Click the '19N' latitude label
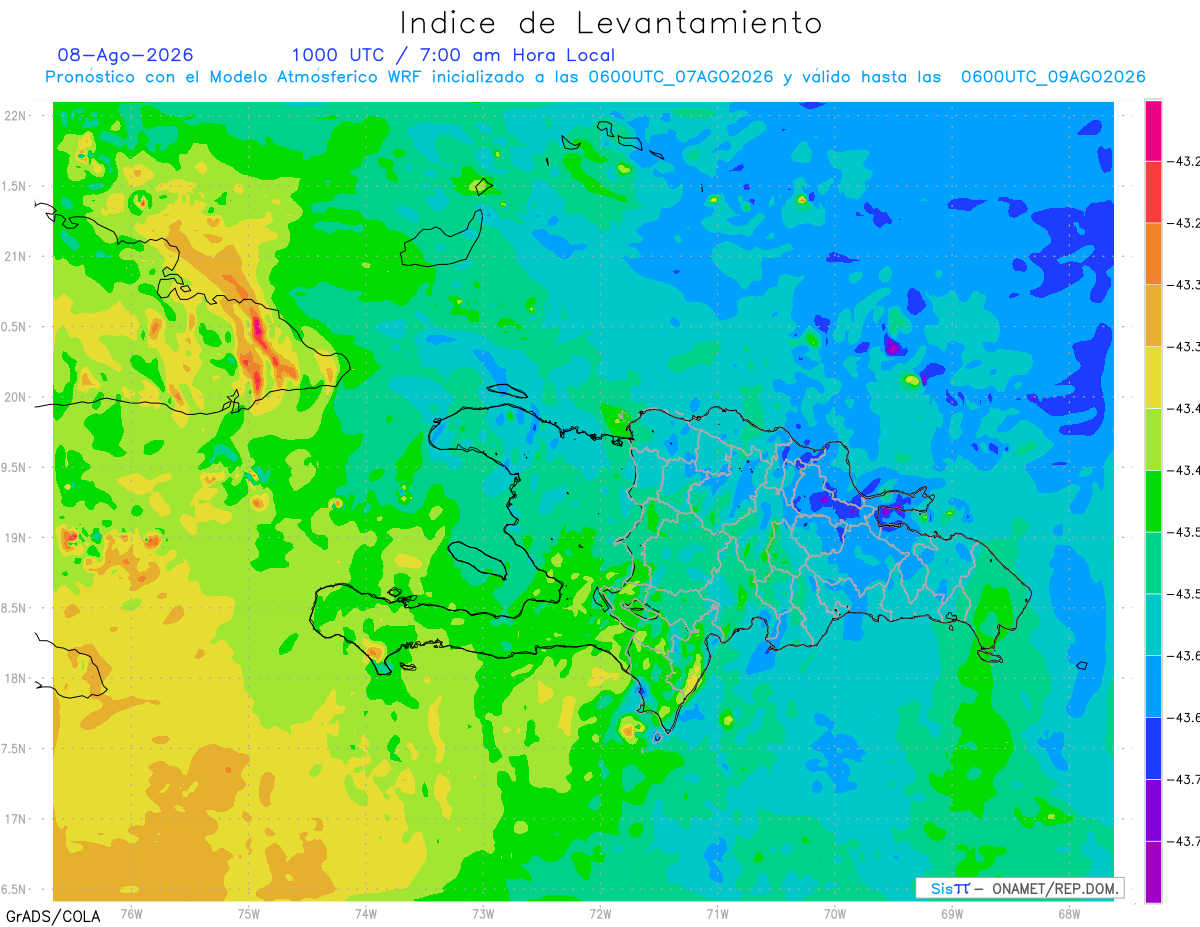The height and width of the screenshot is (927, 1200). (15, 538)
